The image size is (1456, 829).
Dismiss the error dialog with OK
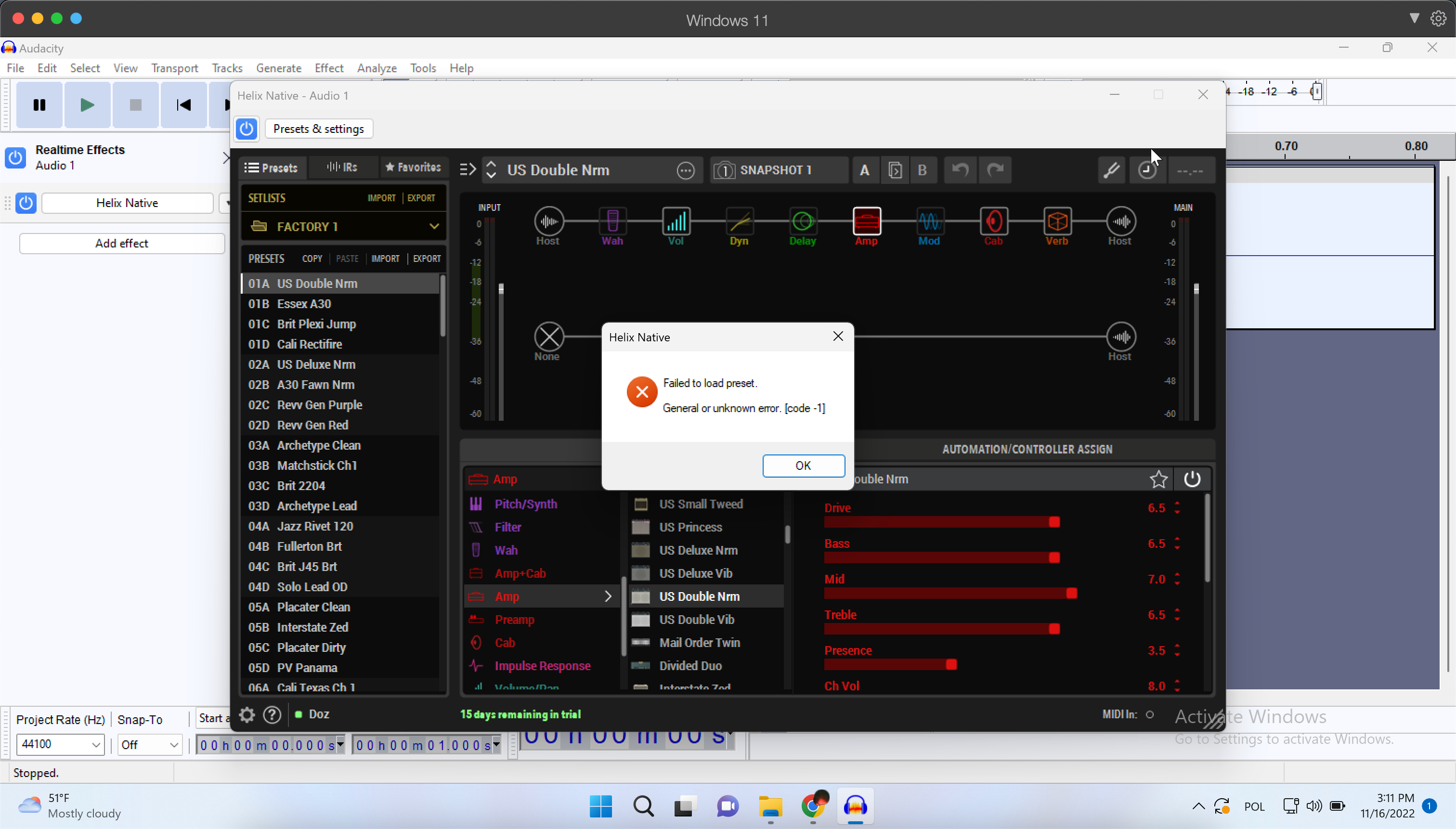pos(803,465)
